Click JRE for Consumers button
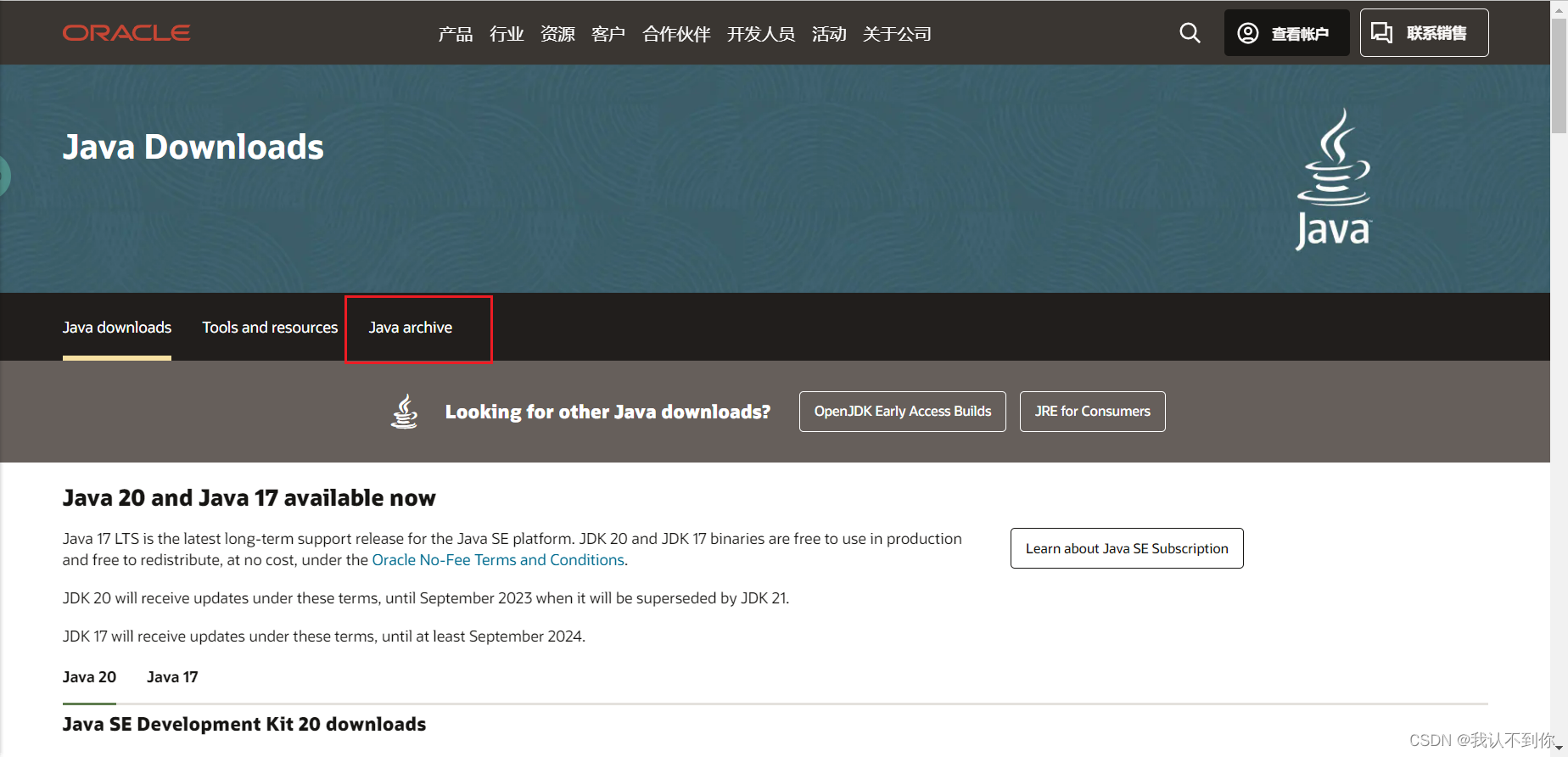The image size is (1568, 757). click(1093, 412)
